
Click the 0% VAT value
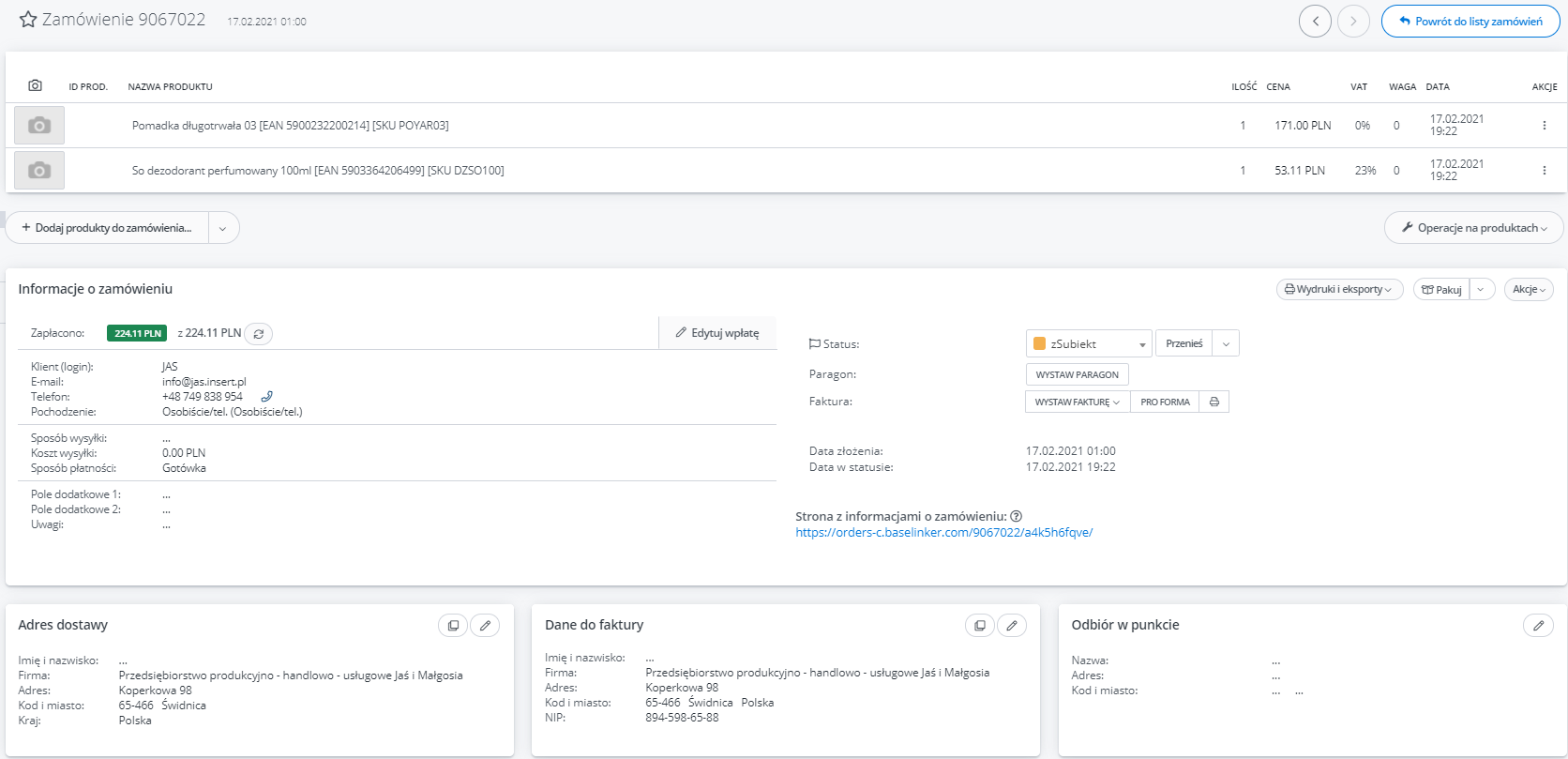click(x=1363, y=125)
